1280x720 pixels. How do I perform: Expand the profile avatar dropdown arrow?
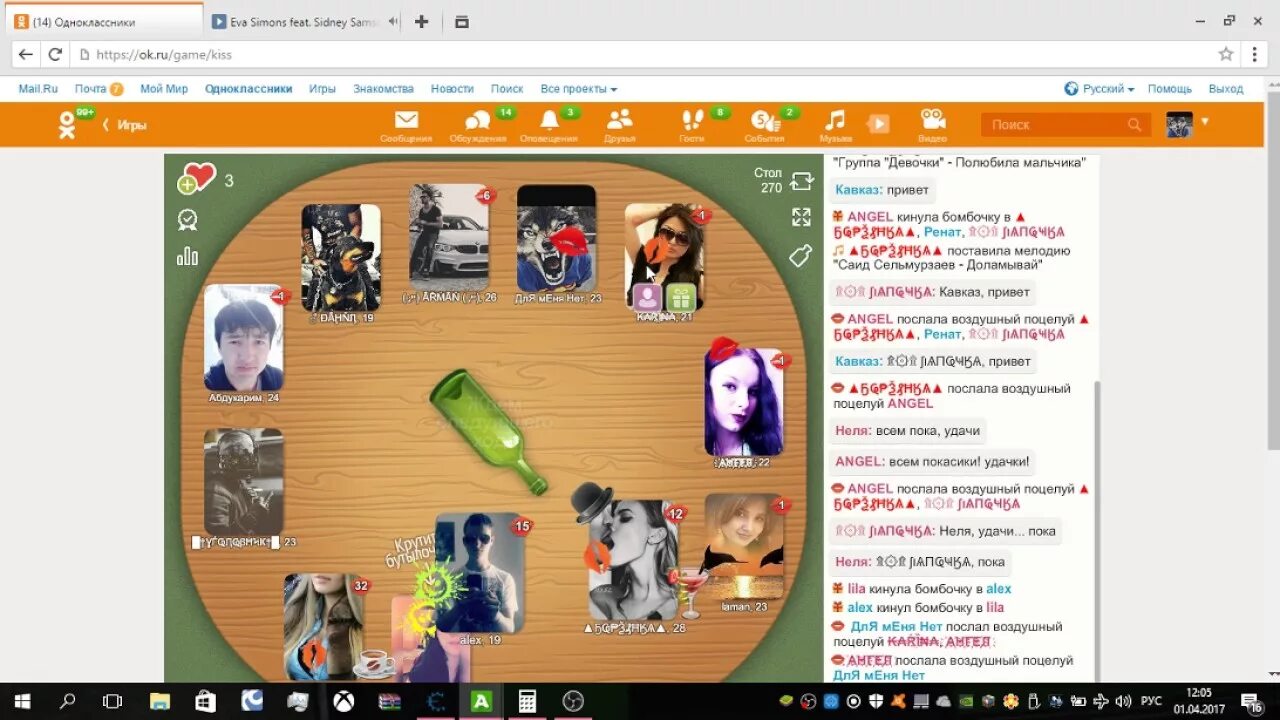(1205, 122)
